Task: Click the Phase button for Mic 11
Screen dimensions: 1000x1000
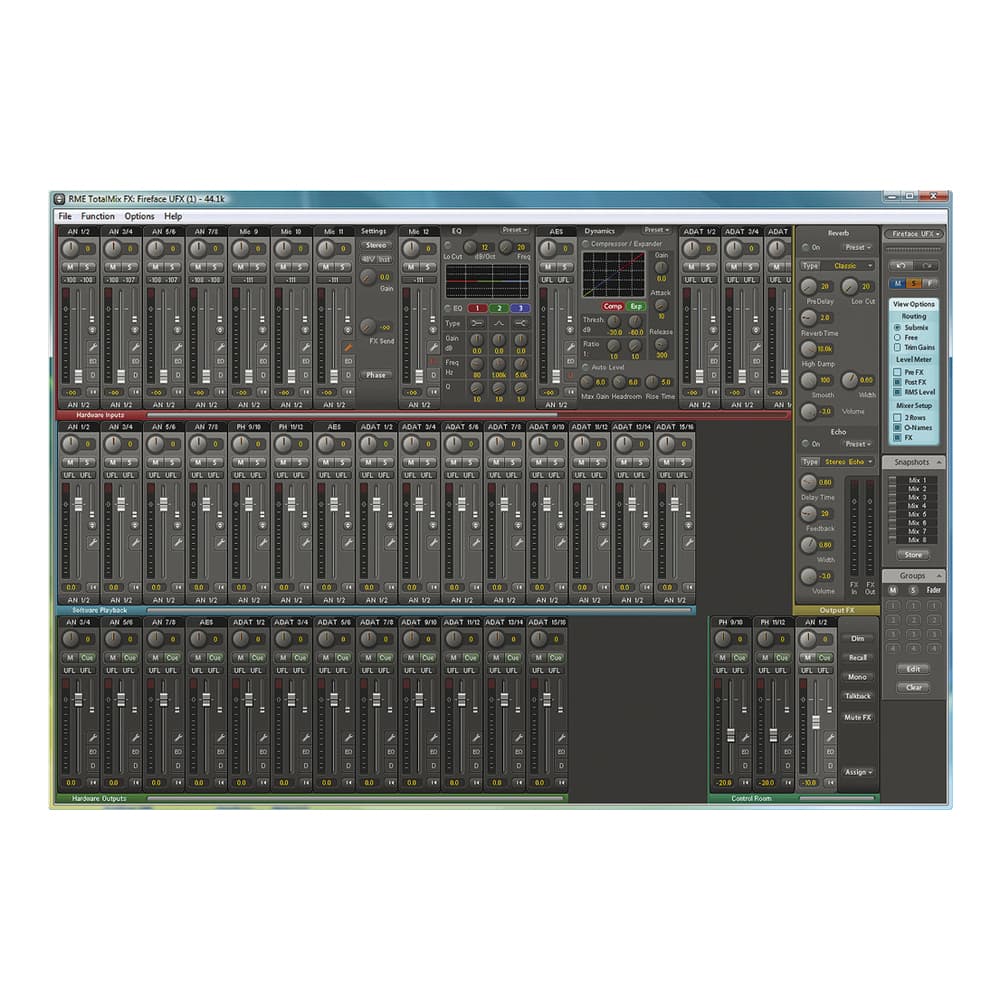Action: pyautogui.click(x=376, y=375)
